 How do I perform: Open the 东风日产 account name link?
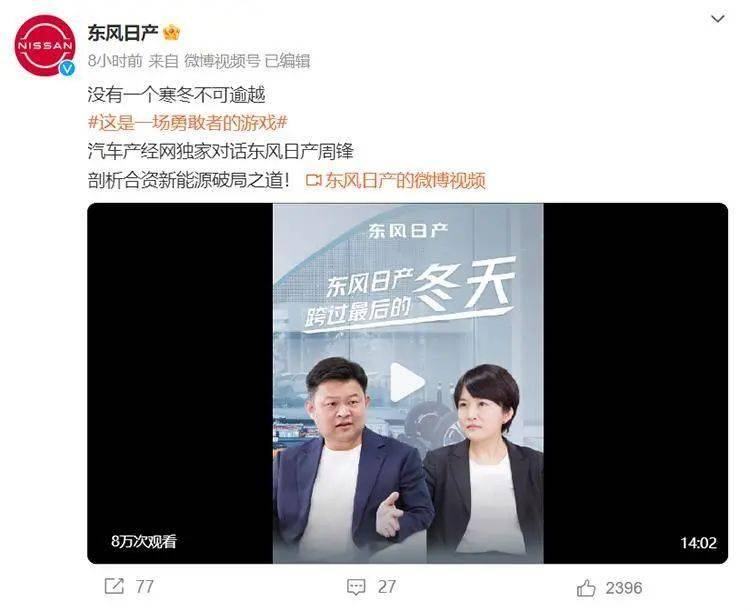tap(122, 33)
